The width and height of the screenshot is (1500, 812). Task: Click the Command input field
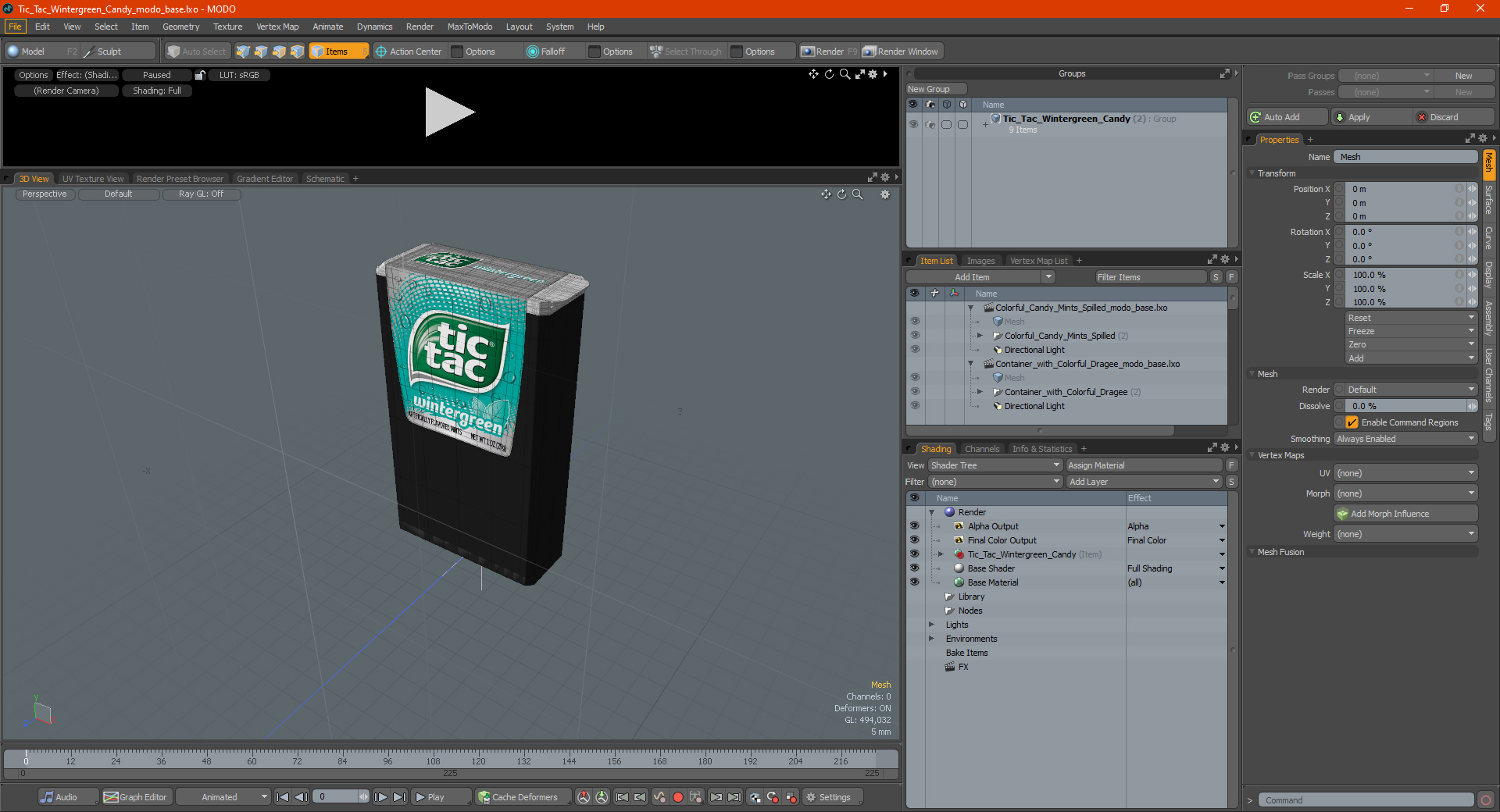[x=1366, y=800]
